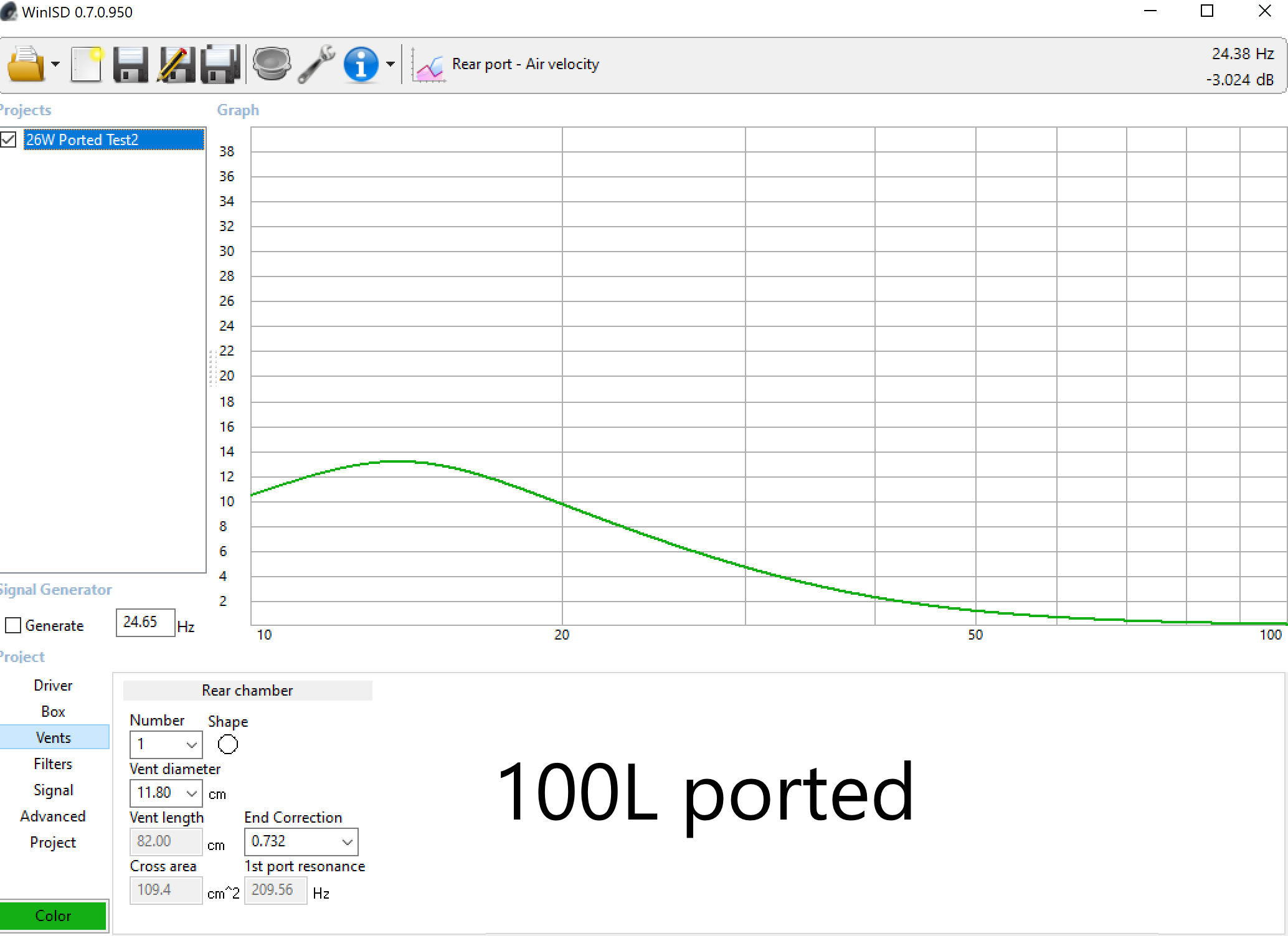Click the blue info icon

(361, 64)
